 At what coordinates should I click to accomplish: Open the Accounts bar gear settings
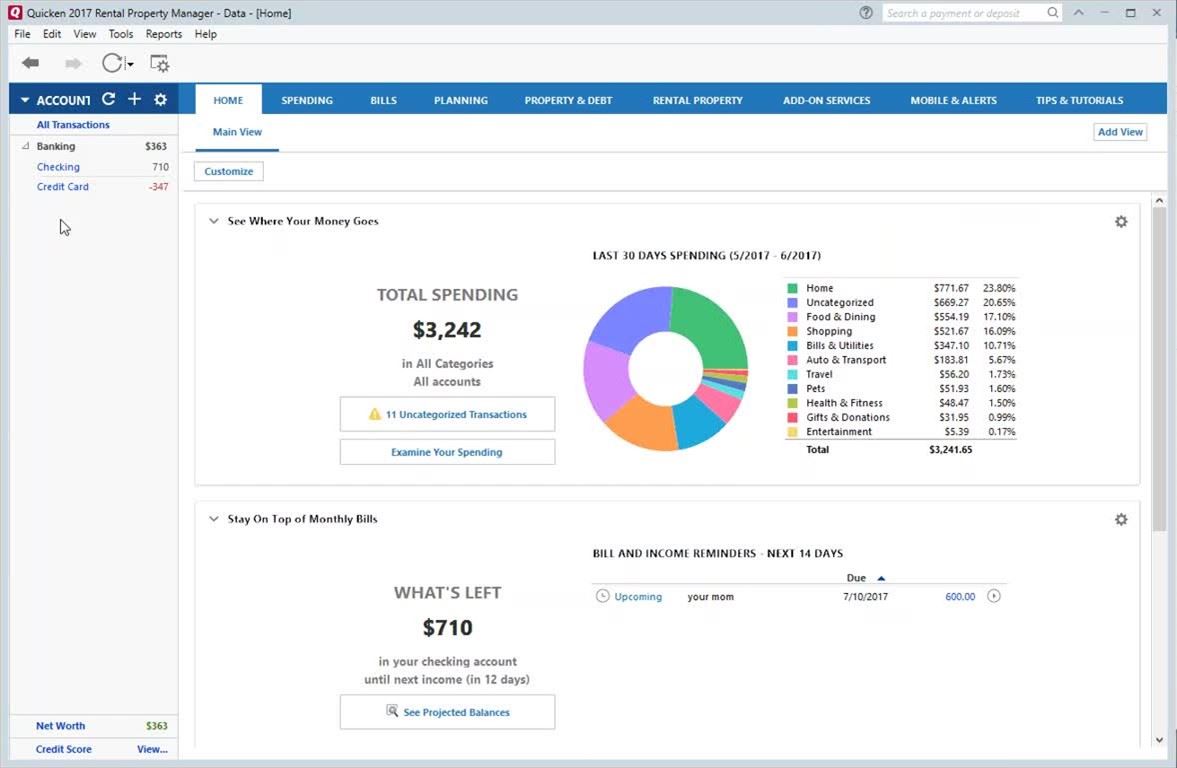[160, 99]
